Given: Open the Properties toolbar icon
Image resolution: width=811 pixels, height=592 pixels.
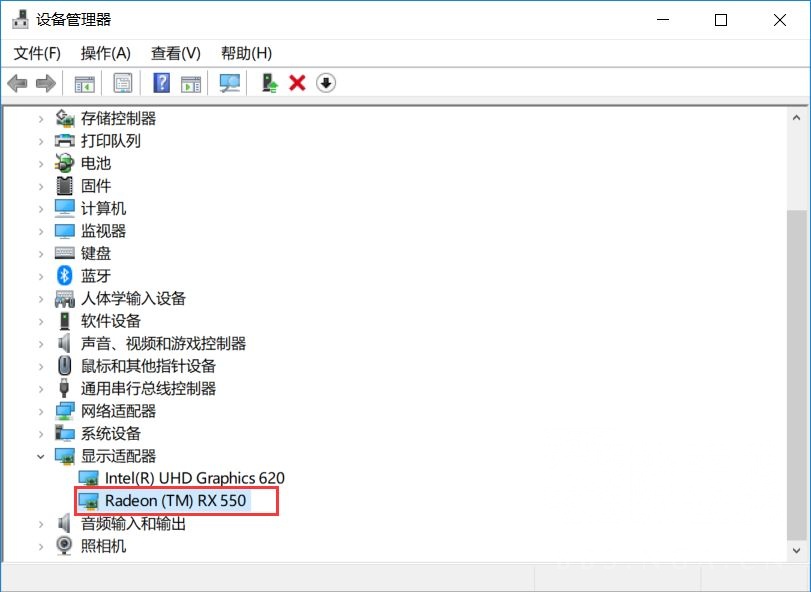Looking at the screenshot, I should pos(123,83).
